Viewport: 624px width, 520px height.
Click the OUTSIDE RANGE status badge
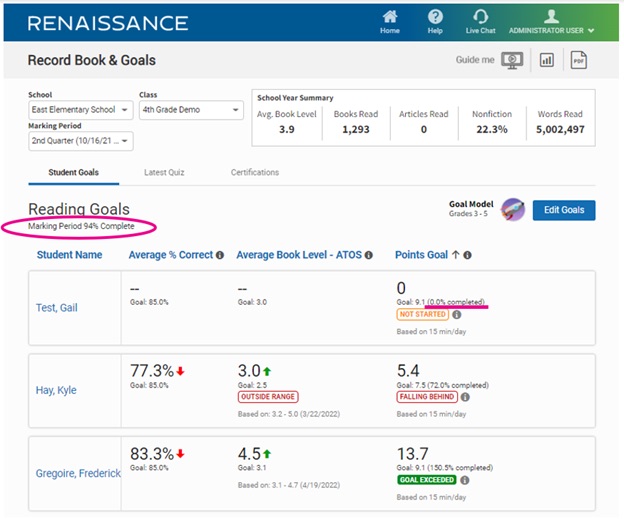pos(268,397)
